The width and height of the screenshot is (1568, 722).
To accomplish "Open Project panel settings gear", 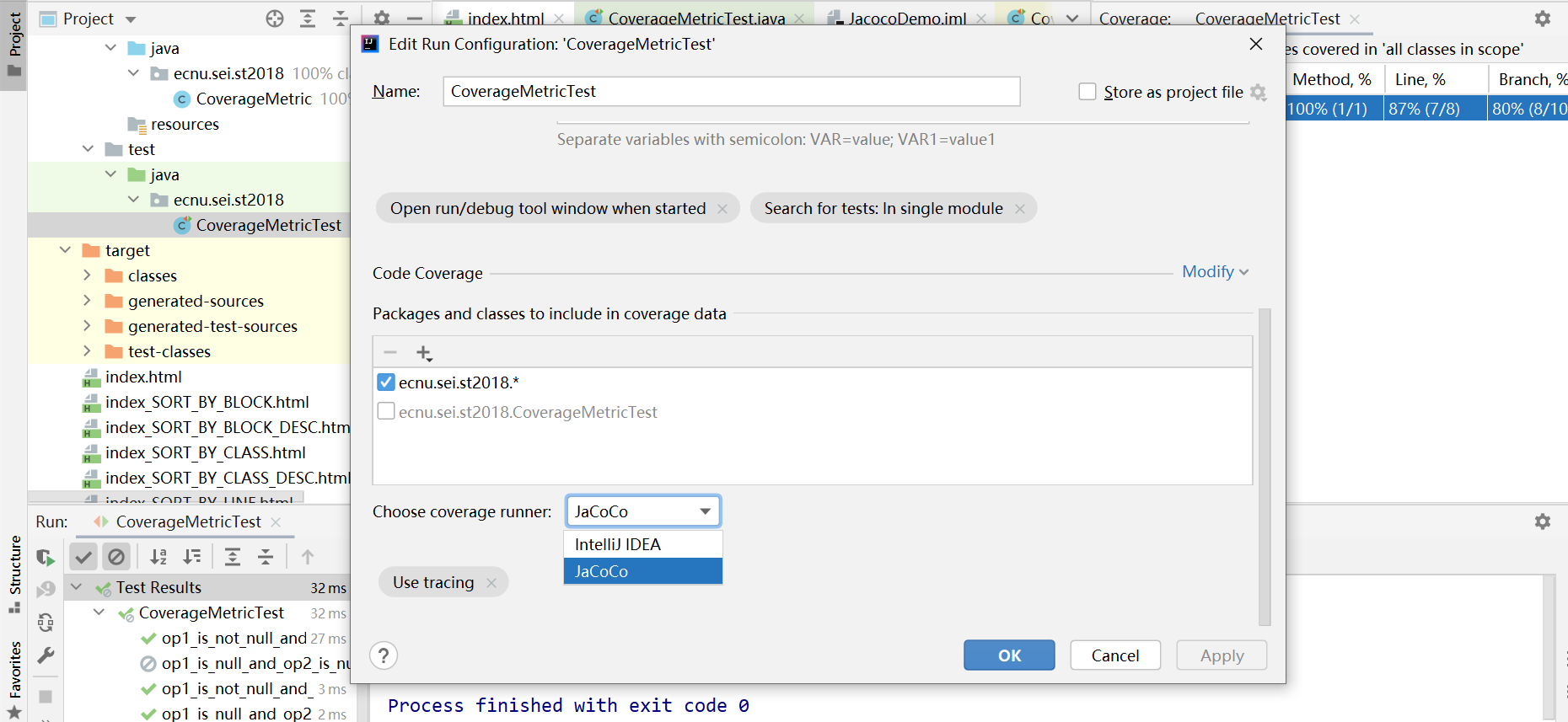I will point(382,18).
